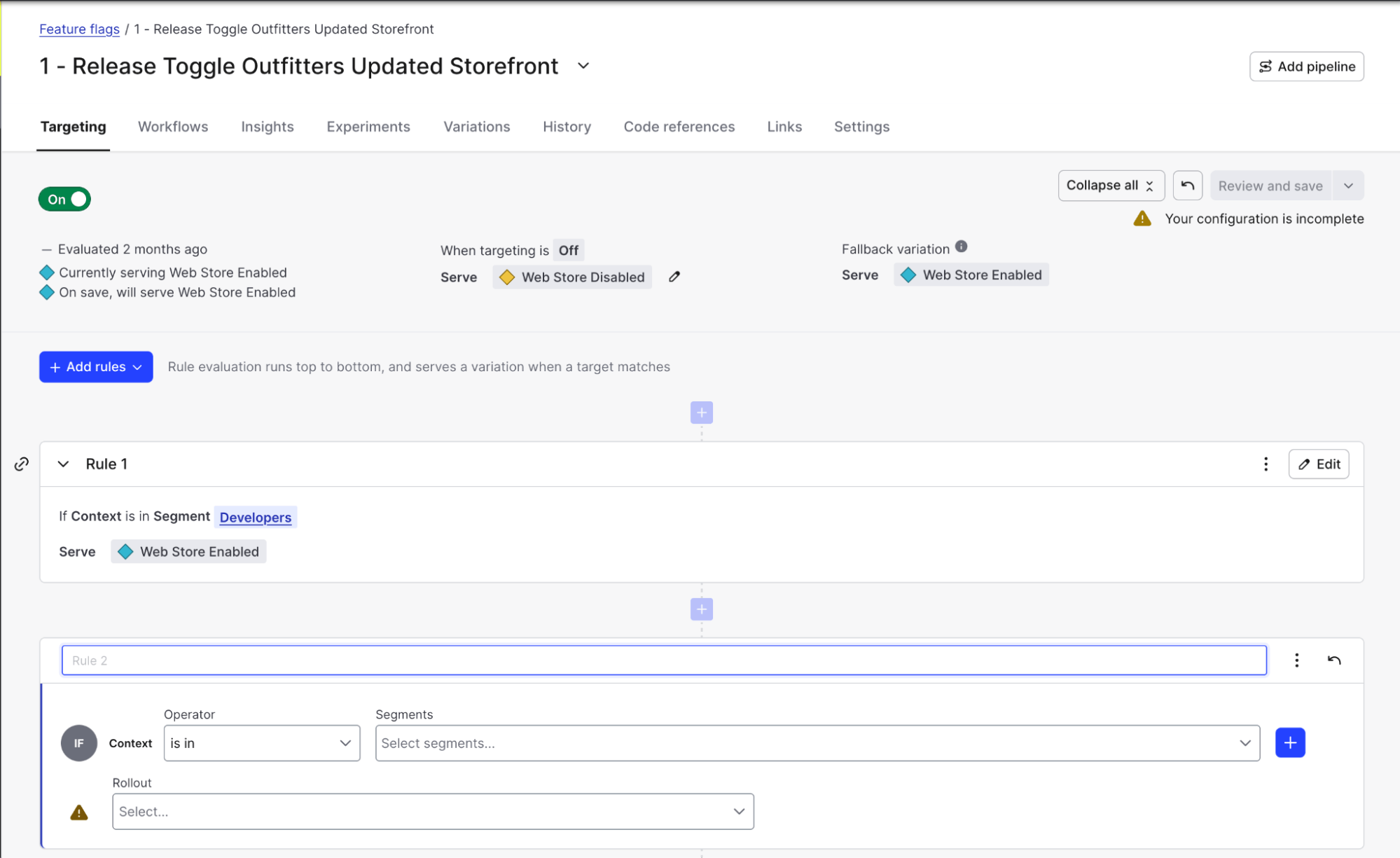This screenshot has width=1400, height=858.
Task: Click the undo arrow in Rule 2 header
Action: [x=1333, y=660]
